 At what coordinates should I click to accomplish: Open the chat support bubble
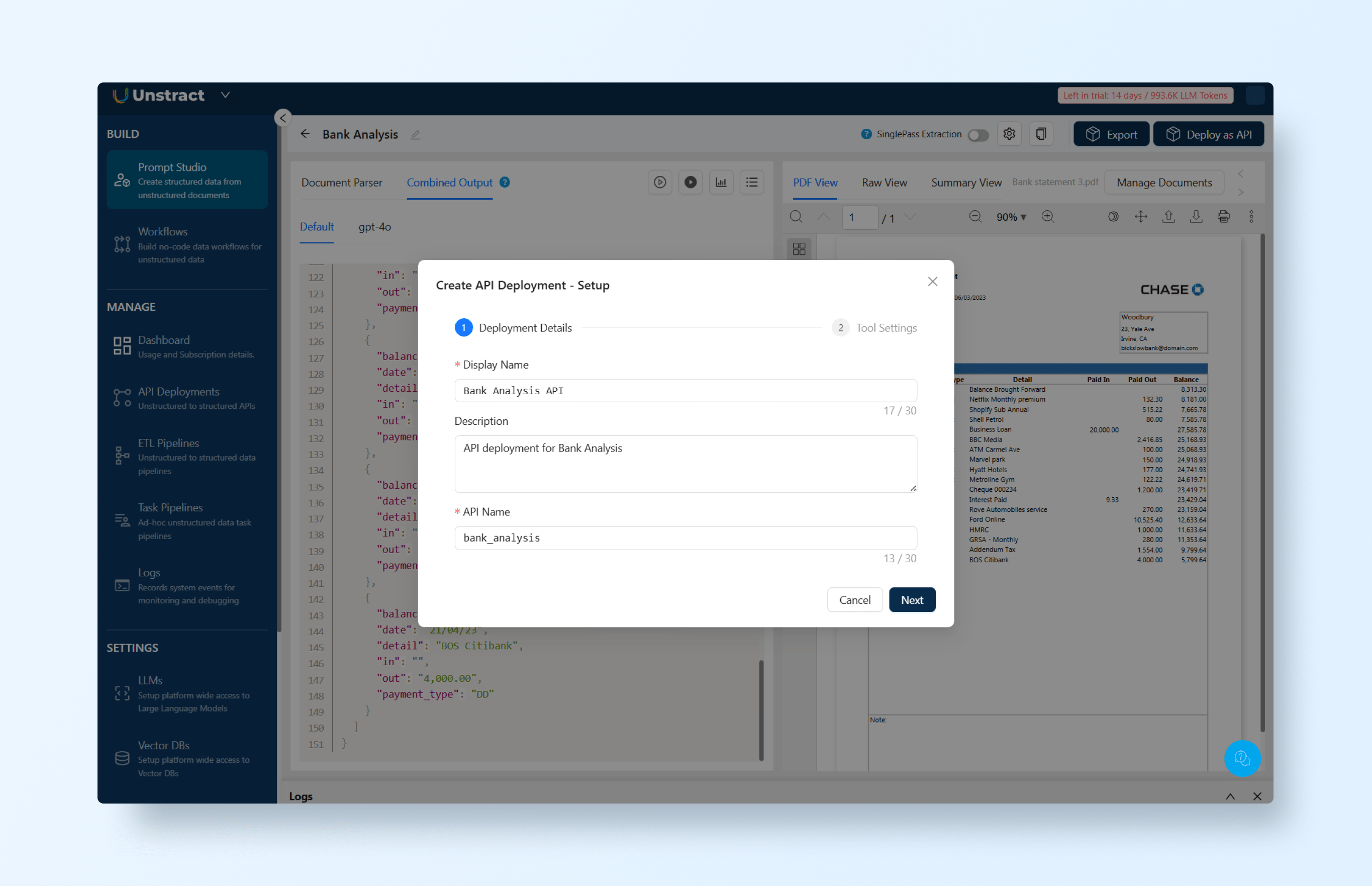coord(1242,758)
